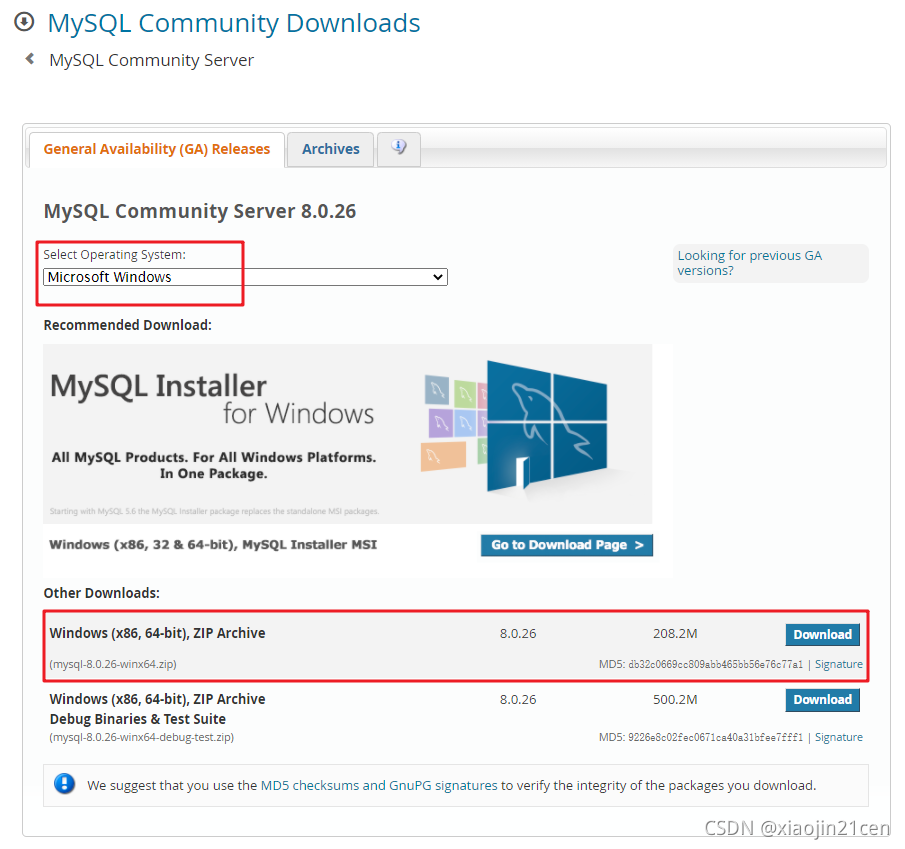Click the MD5 hash starting 9226e8c02

pyautogui.click(x=715, y=737)
